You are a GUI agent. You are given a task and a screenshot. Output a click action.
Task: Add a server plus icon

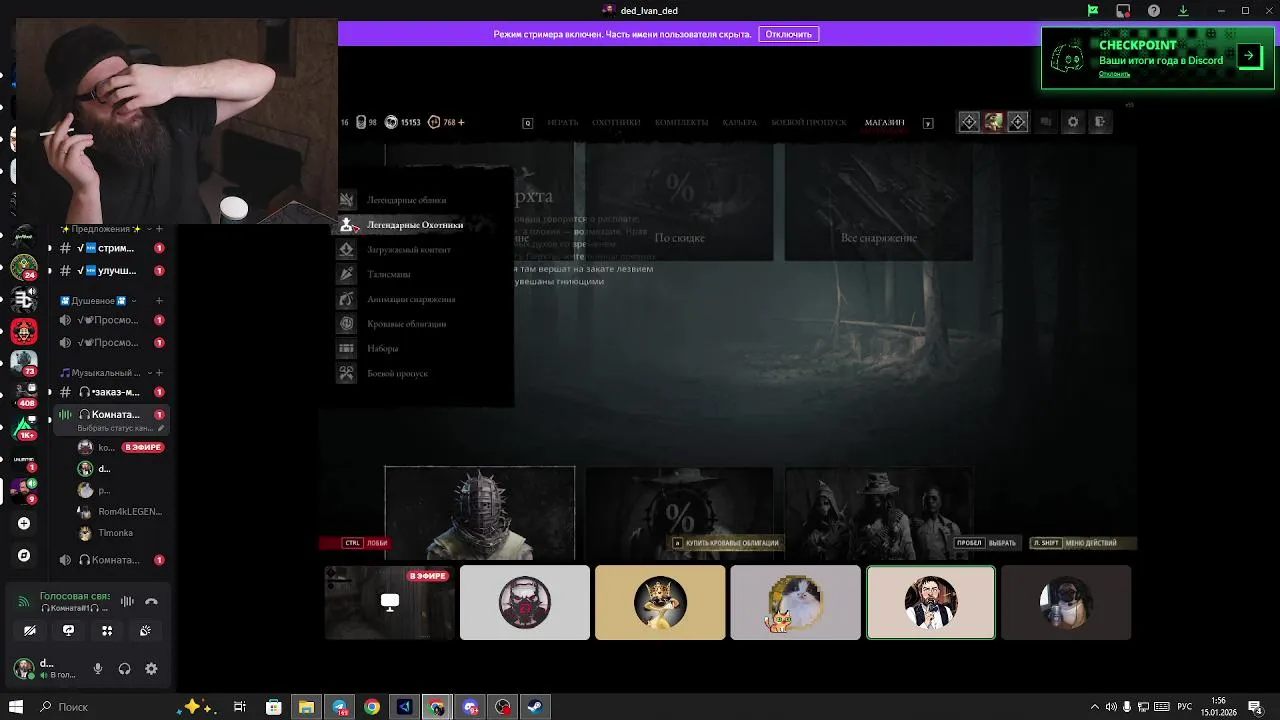coord(24,523)
